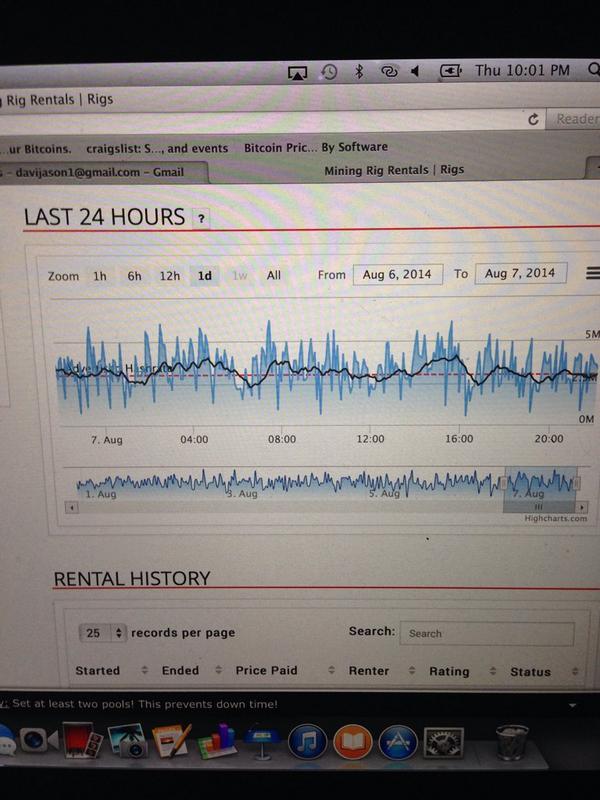Open iBooks from the dock

353,742
